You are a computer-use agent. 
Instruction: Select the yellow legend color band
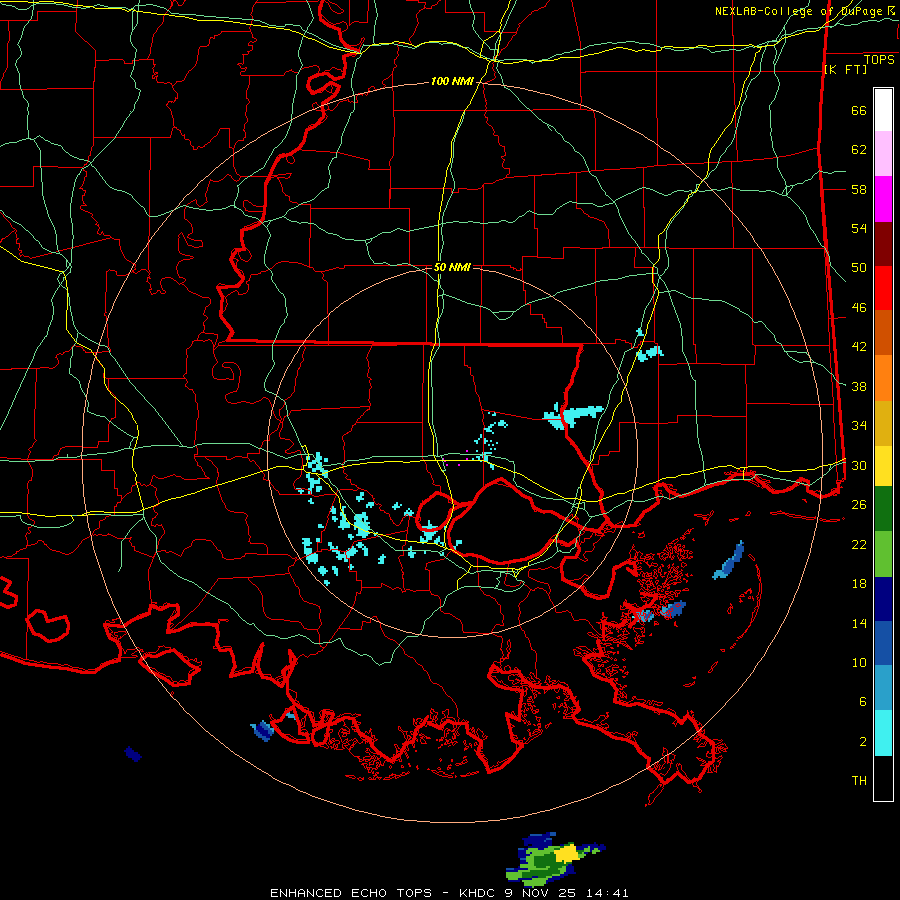(x=883, y=466)
